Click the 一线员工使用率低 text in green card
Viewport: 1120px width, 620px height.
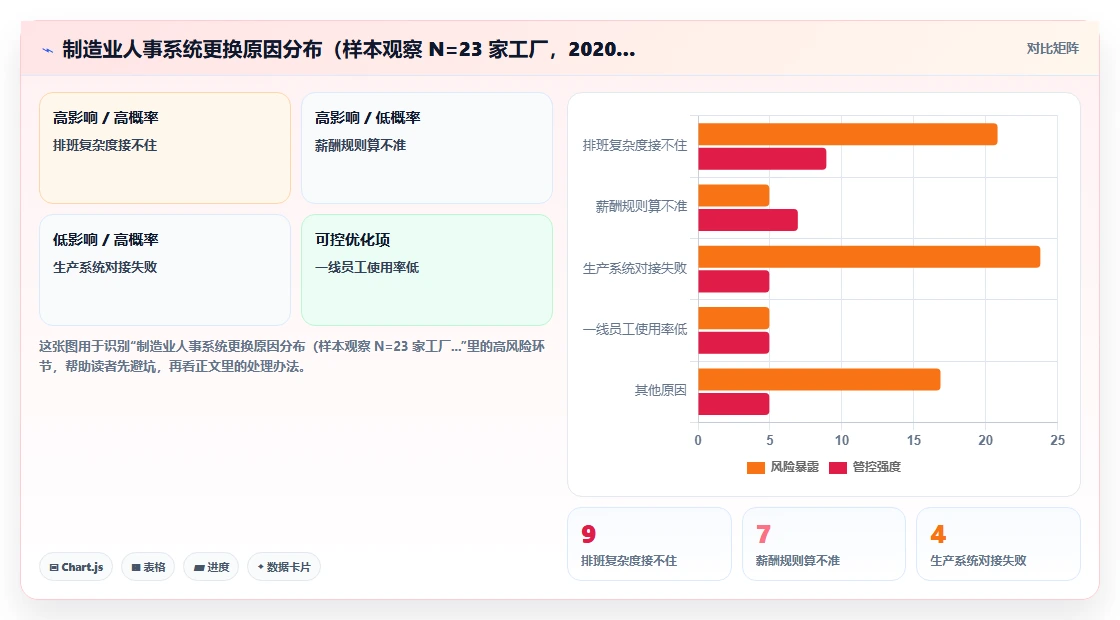[x=367, y=267]
